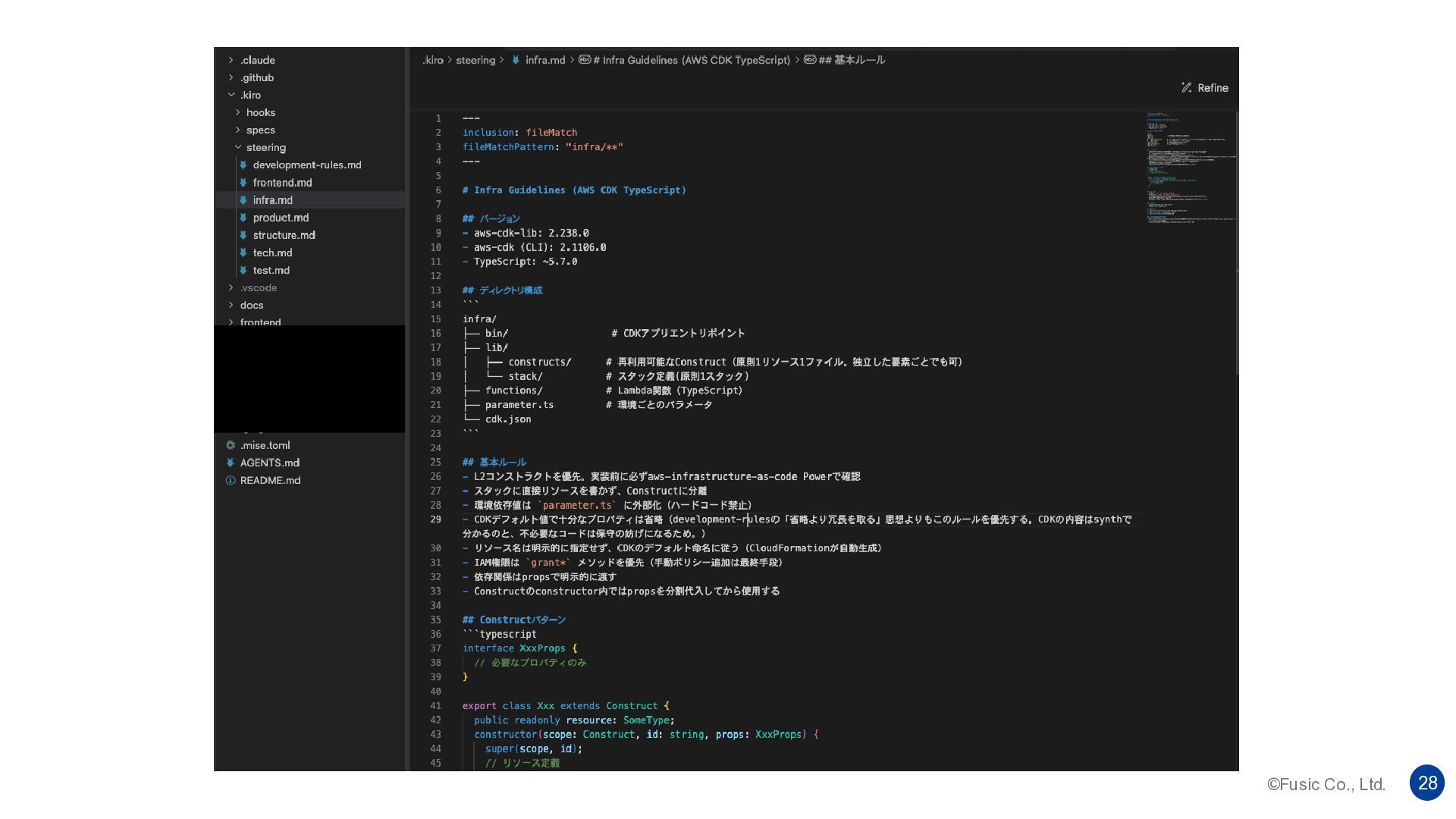Viewport: 1456px width, 819px height.
Task: Click the info icon of README.md
Action: [x=231, y=480]
